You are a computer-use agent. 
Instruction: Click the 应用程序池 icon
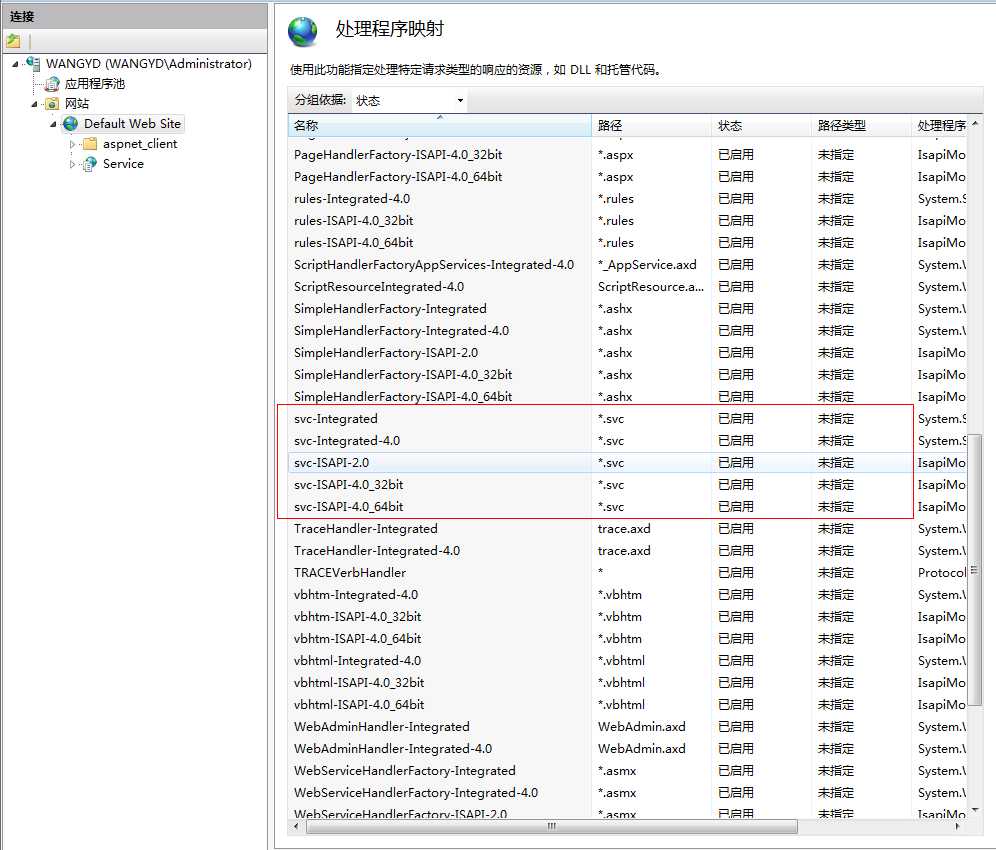point(52,84)
